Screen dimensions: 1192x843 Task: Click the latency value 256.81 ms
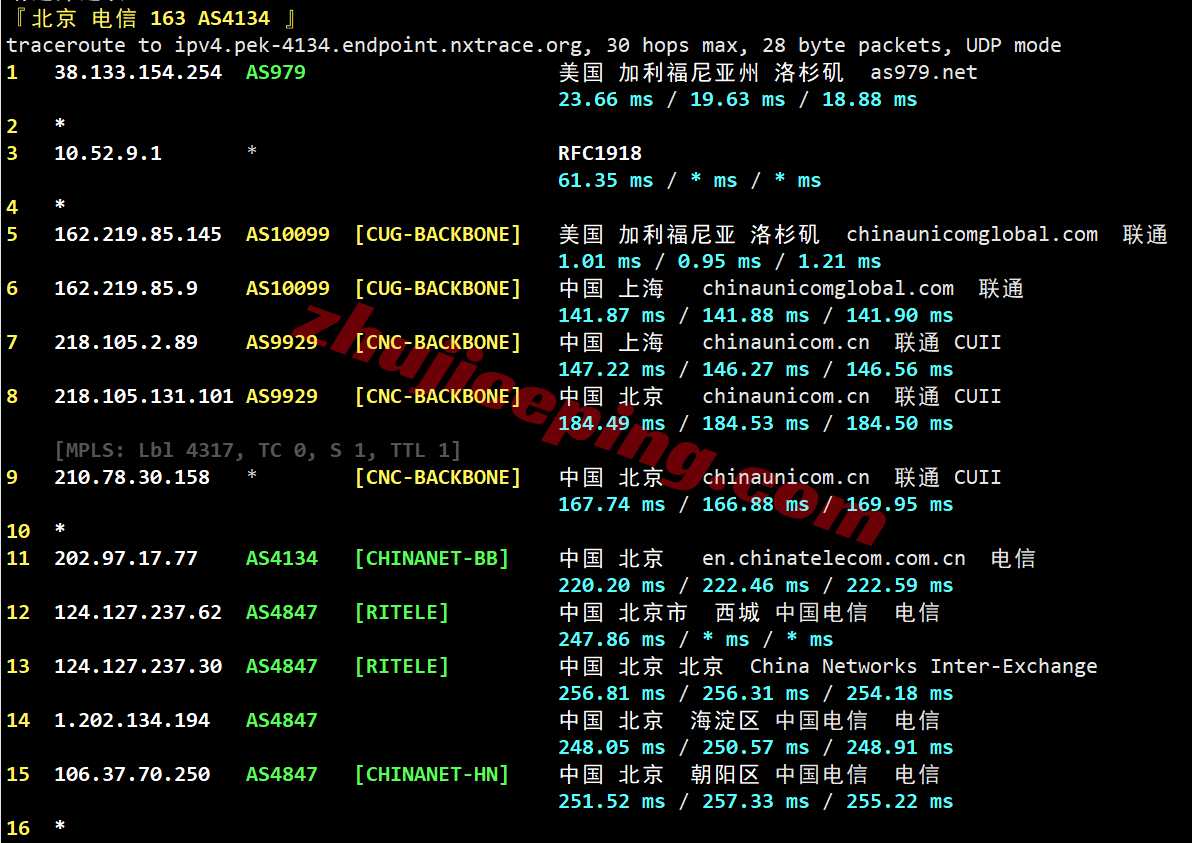[611, 693]
